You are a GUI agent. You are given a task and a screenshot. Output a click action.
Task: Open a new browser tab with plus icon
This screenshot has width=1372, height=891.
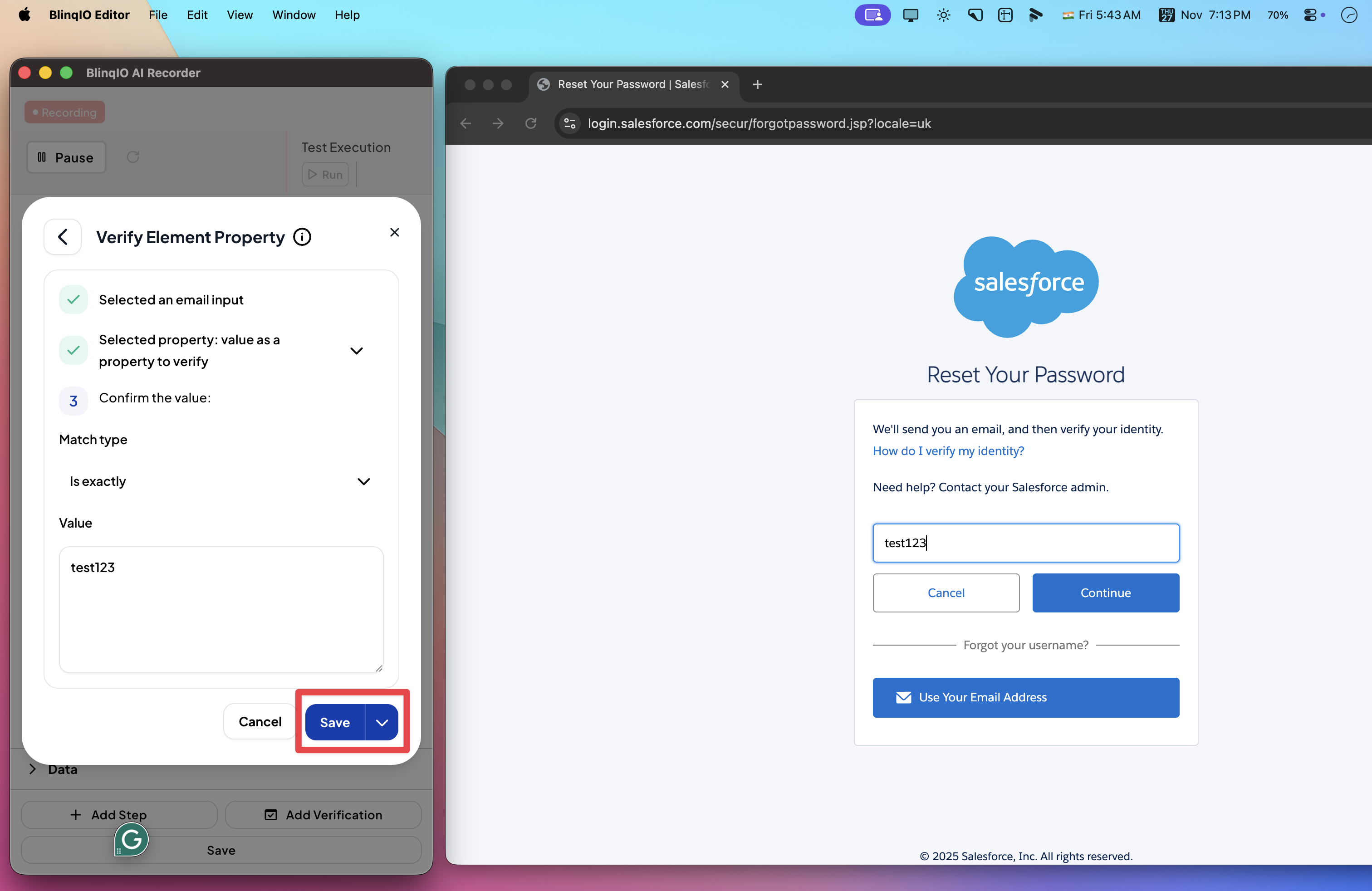758,85
